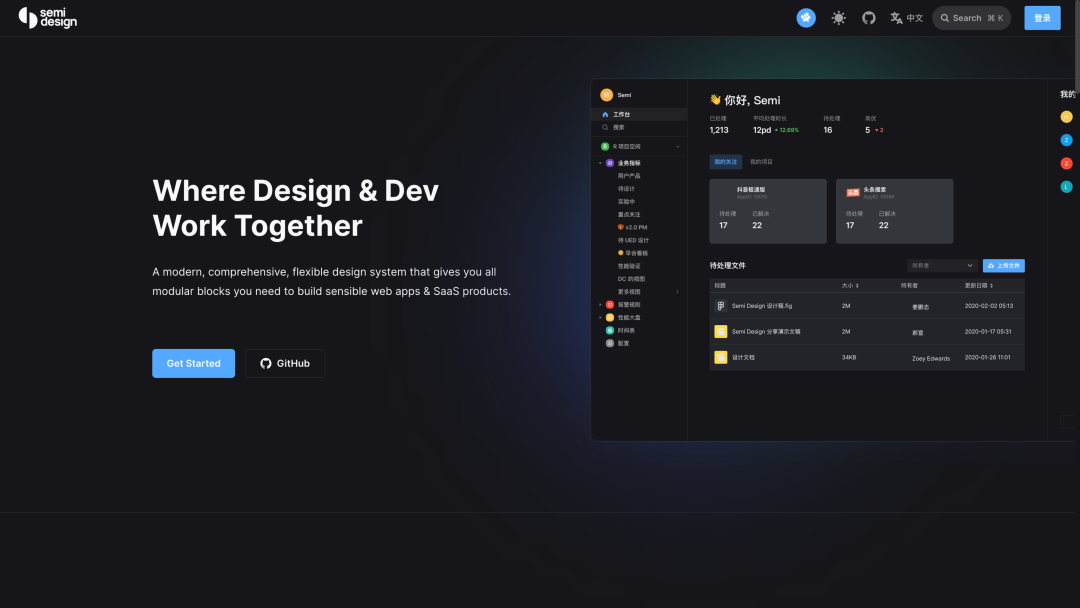Select the 待设计 tree item
Screen dimensions: 1080x608
pos(626,189)
